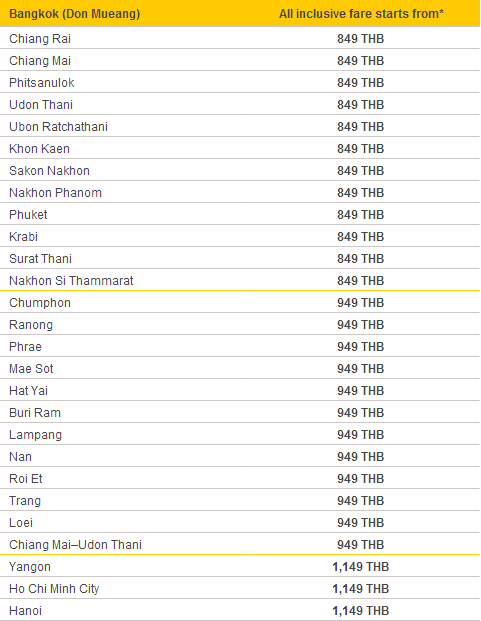Select the Udon Thani row
This screenshot has width=481, height=621.
[x=240, y=105]
